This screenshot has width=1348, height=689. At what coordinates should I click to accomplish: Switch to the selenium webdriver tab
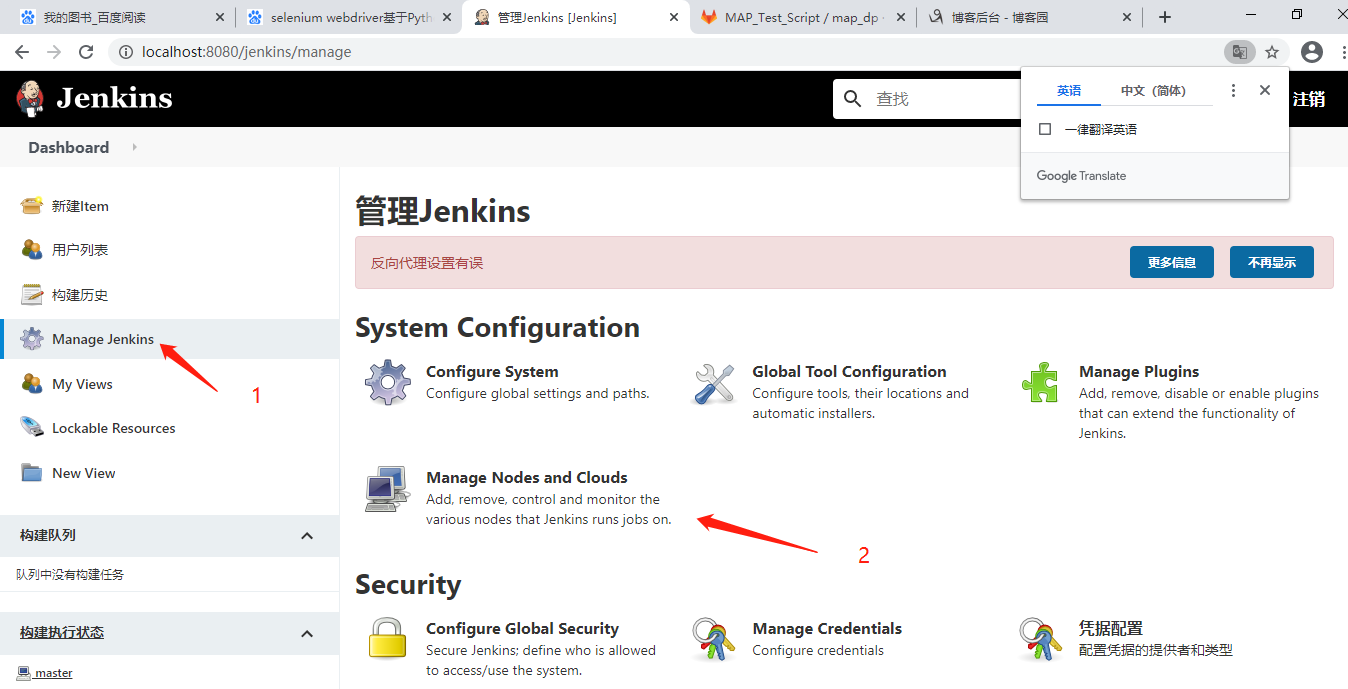[x=349, y=17]
